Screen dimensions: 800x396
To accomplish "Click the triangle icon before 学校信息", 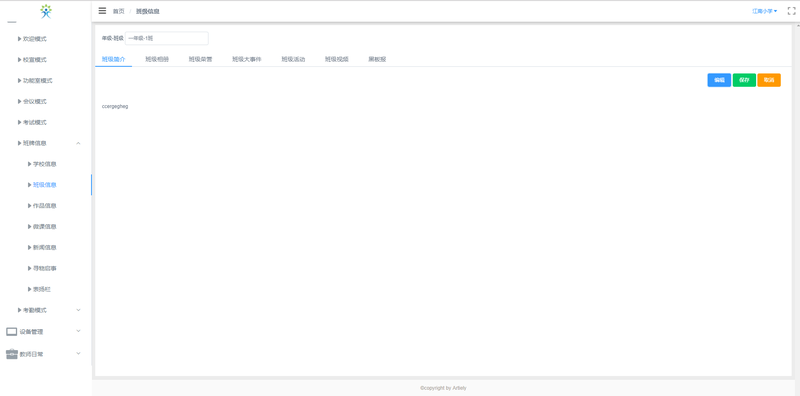I will 30,164.
